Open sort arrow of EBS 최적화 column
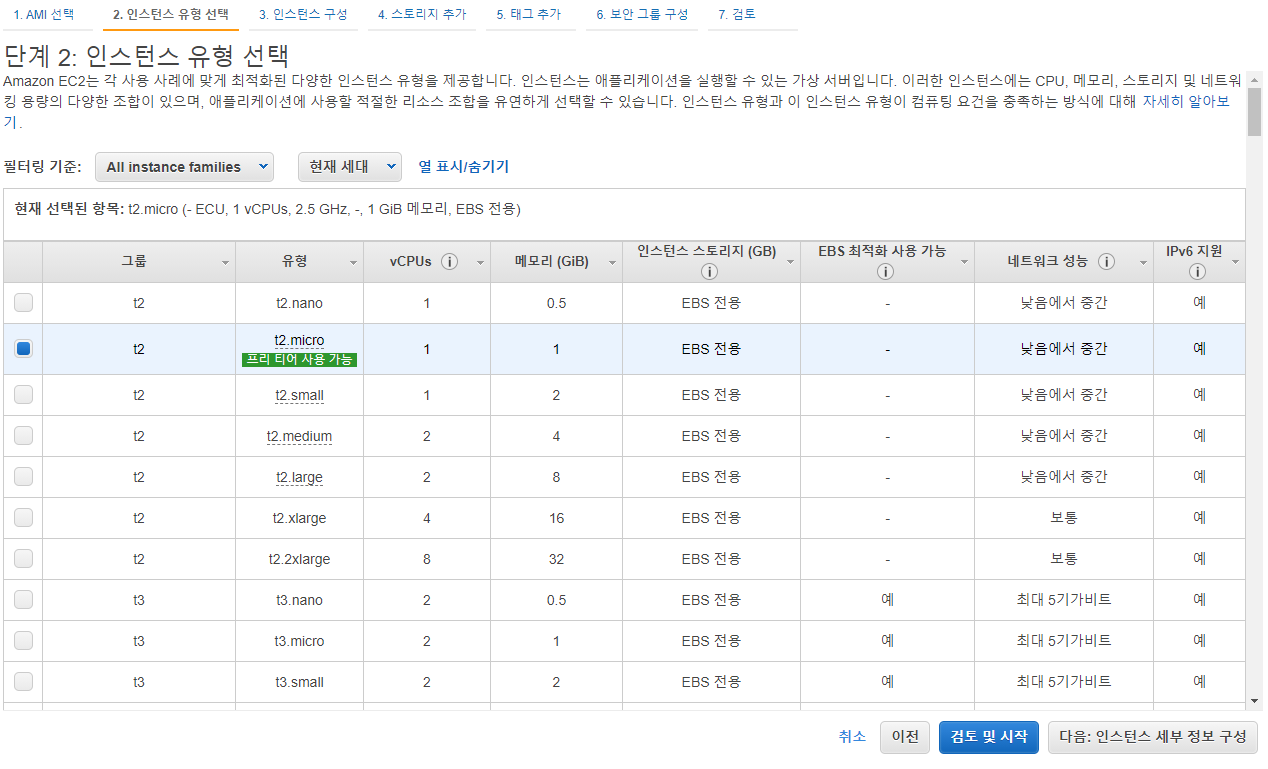The image size is (1268, 769). click(x=964, y=262)
